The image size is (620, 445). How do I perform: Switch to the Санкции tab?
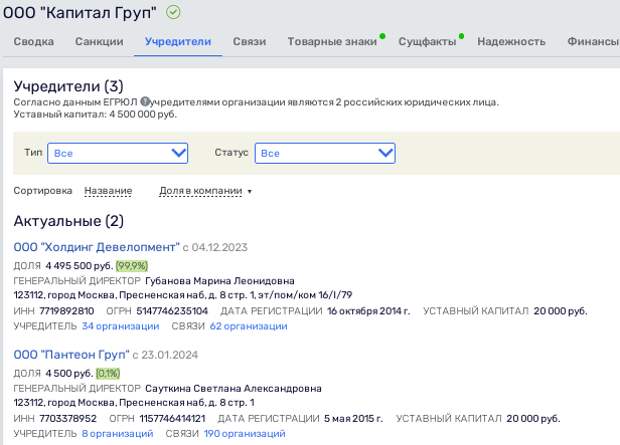pyautogui.click(x=99, y=42)
